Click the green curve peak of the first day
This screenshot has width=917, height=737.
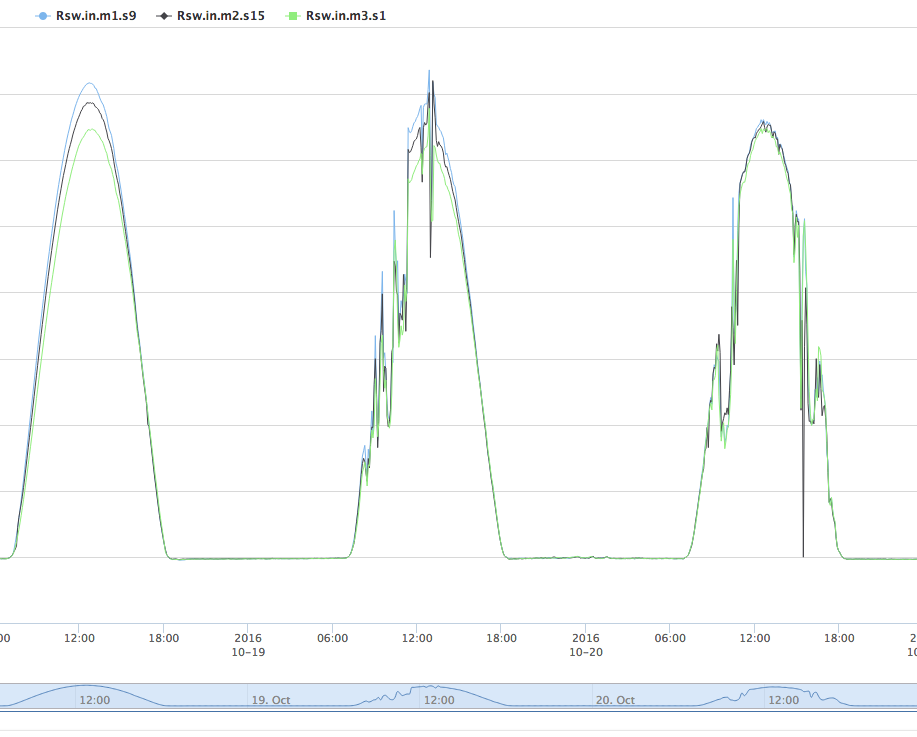coord(90,129)
